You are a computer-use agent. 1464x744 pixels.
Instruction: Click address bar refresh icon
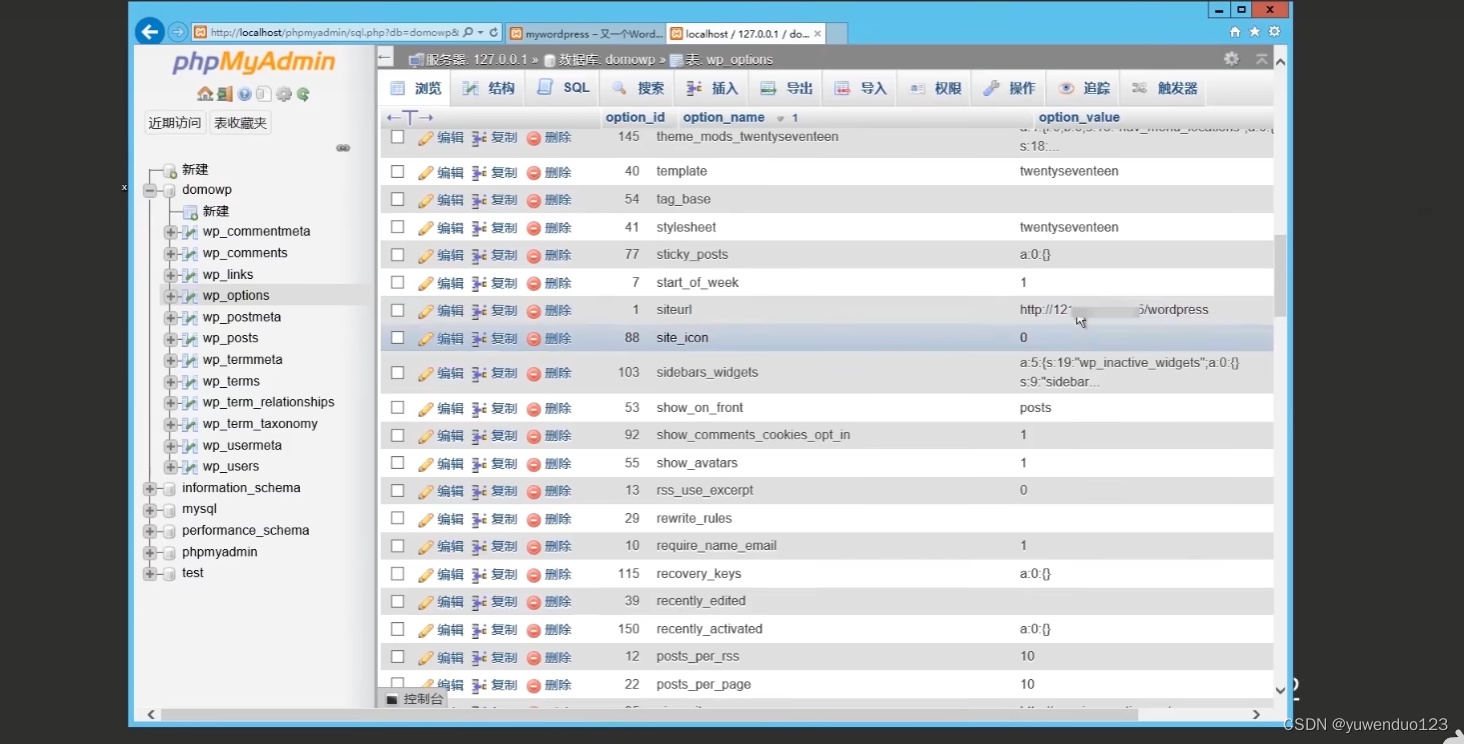tap(494, 32)
